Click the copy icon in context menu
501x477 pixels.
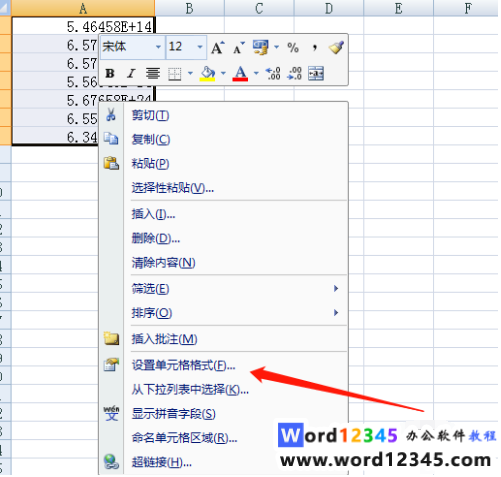tap(111, 138)
